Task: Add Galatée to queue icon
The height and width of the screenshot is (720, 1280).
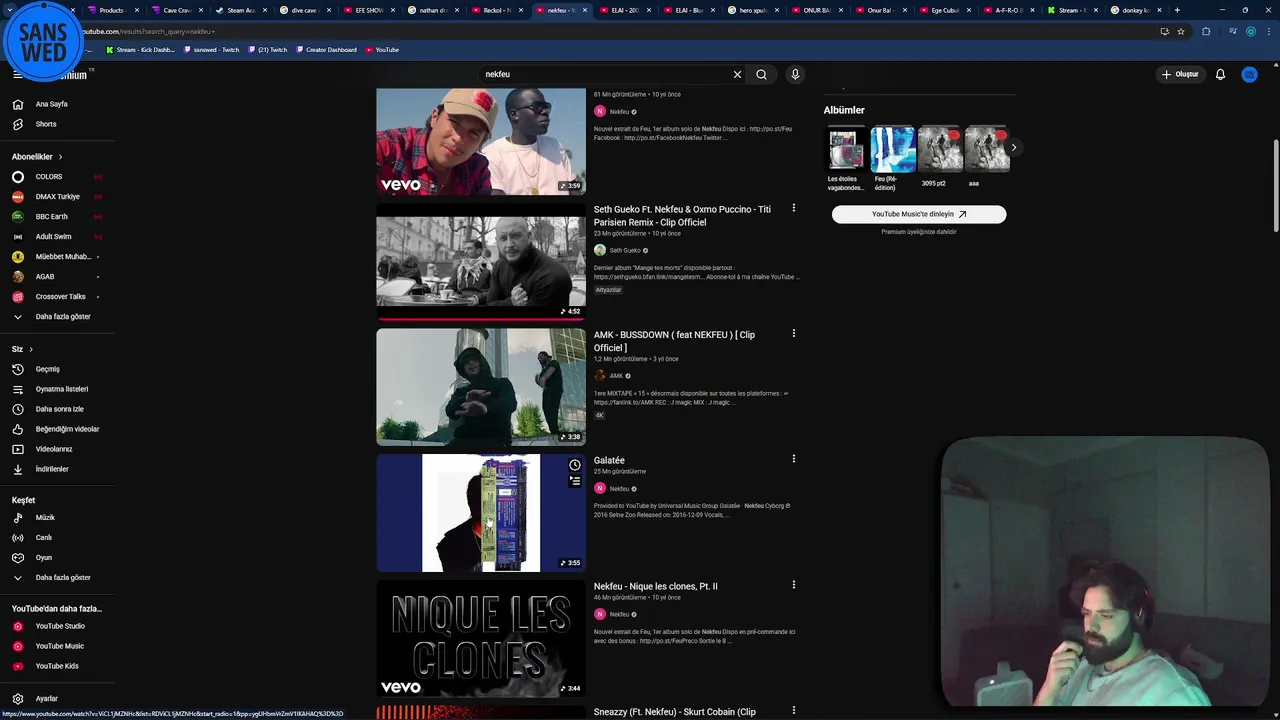Action: pos(575,481)
